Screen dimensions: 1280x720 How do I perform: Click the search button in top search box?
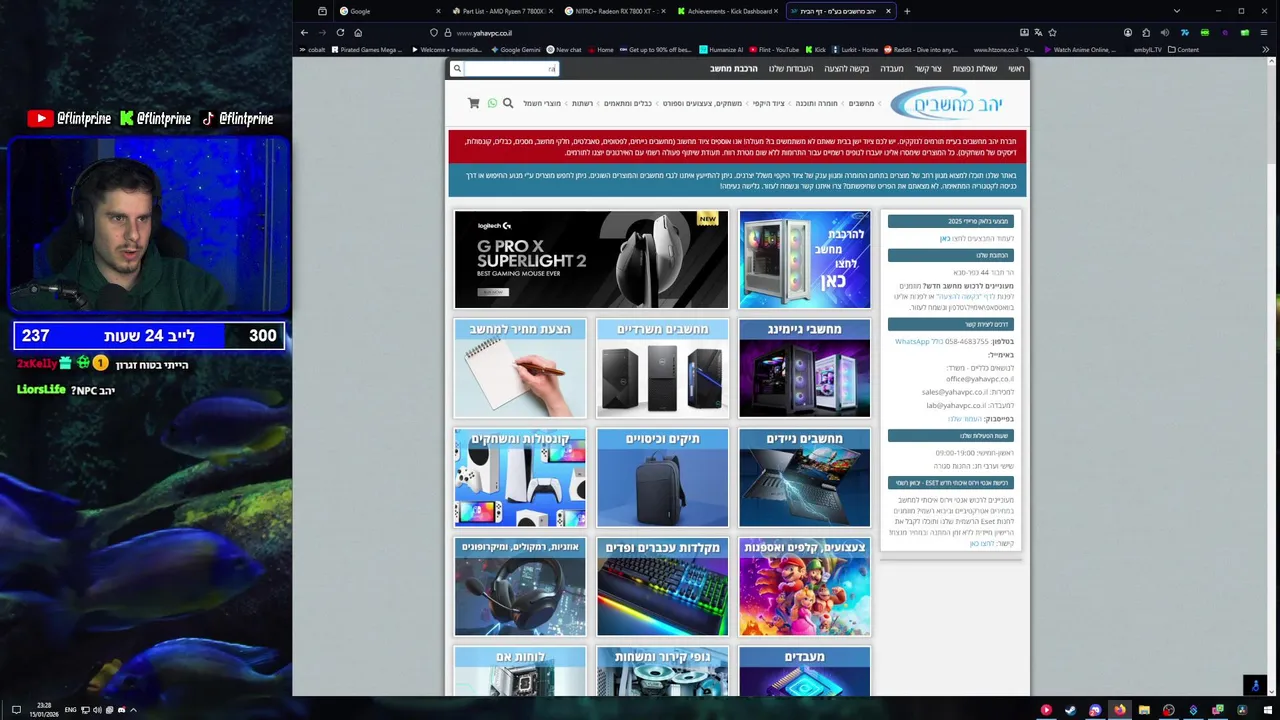pyautogui.click(x=457, y=69)
